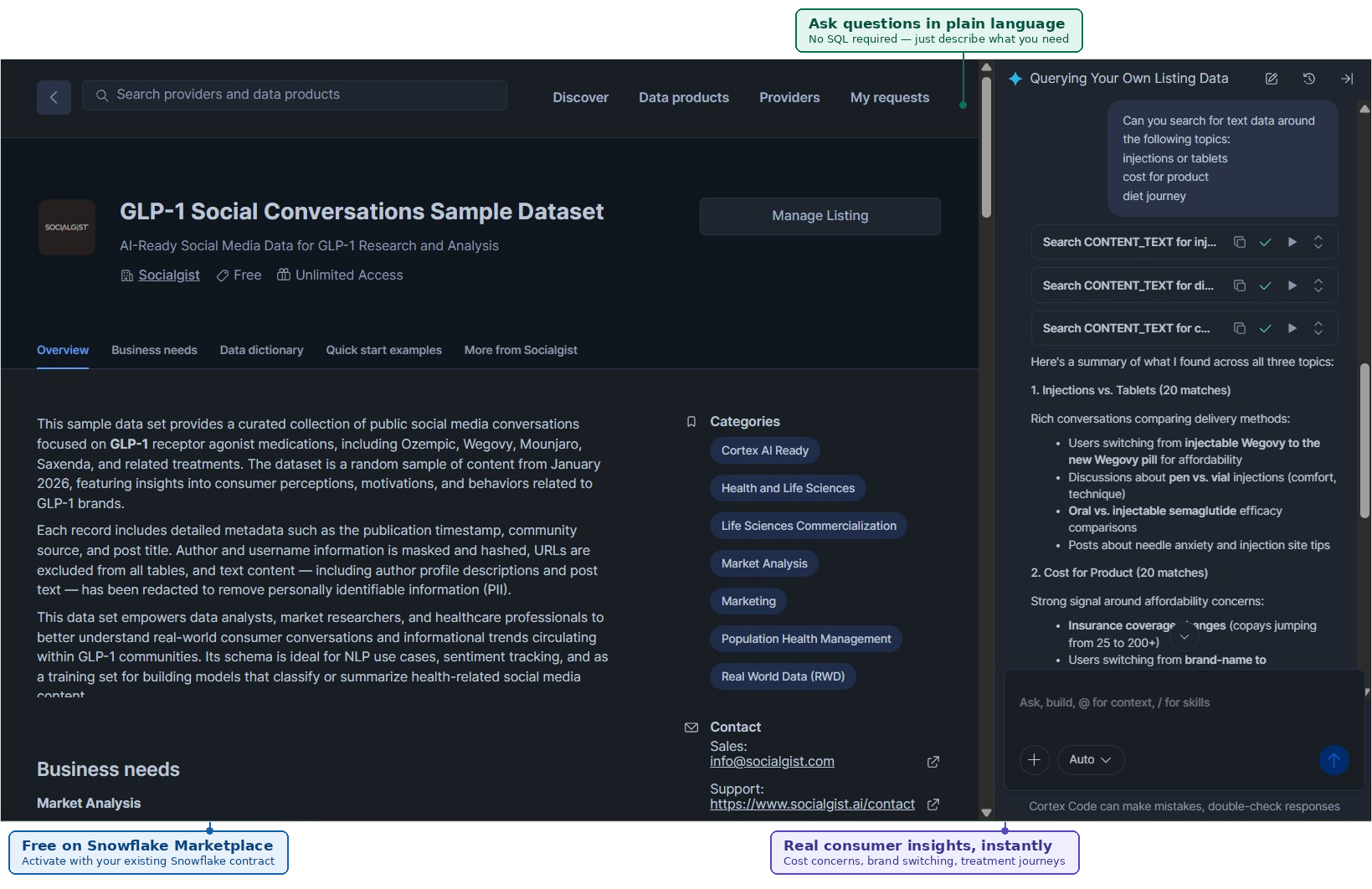Open the Auto mode dropdown
1372x889 pixels.
pyautogui.click(x=1090, y=759)
